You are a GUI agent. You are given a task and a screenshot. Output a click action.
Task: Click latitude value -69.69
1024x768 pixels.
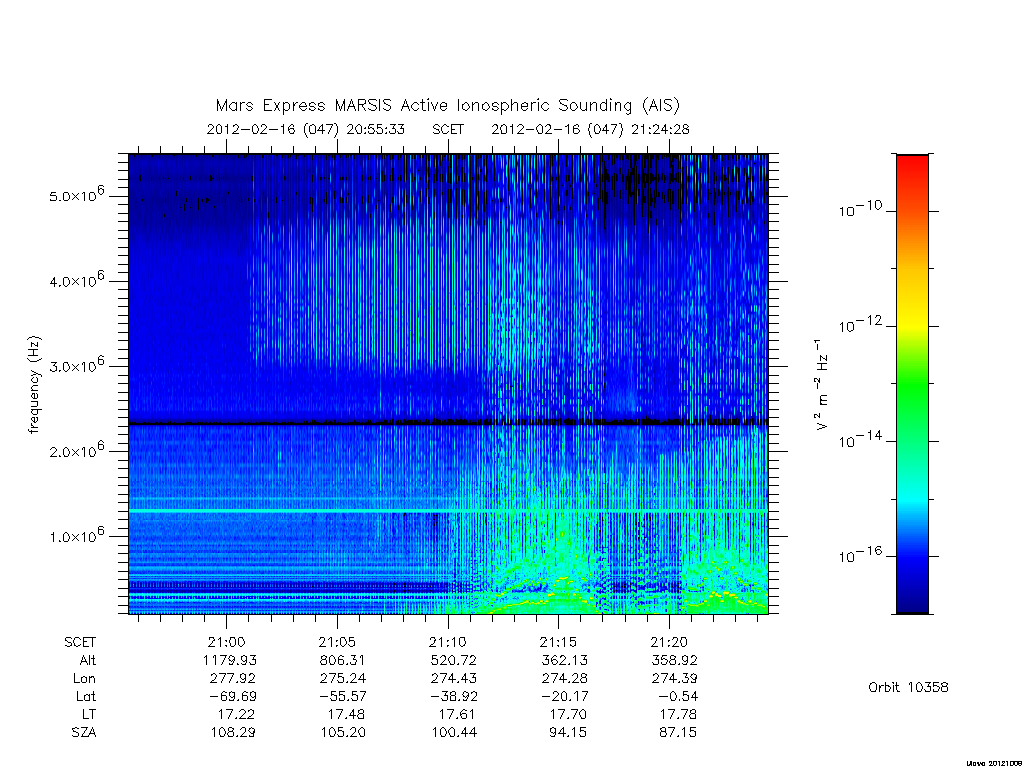231,696
